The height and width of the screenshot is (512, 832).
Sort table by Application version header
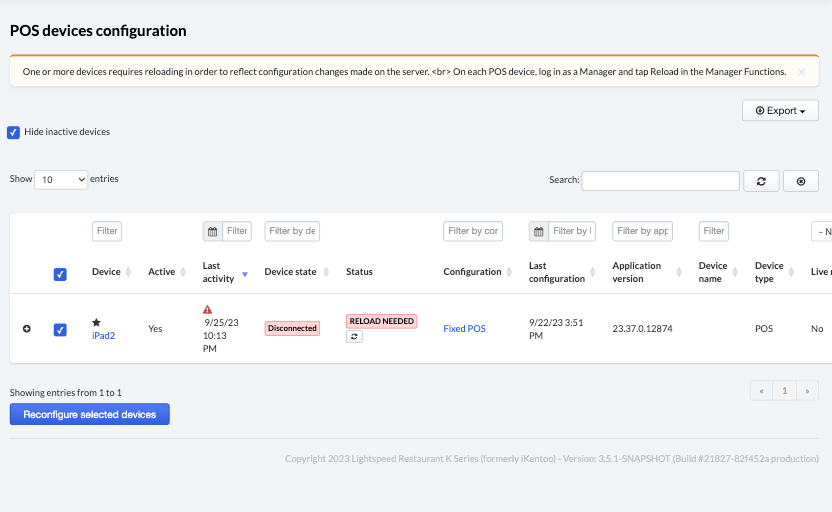[x=637, y=272]
